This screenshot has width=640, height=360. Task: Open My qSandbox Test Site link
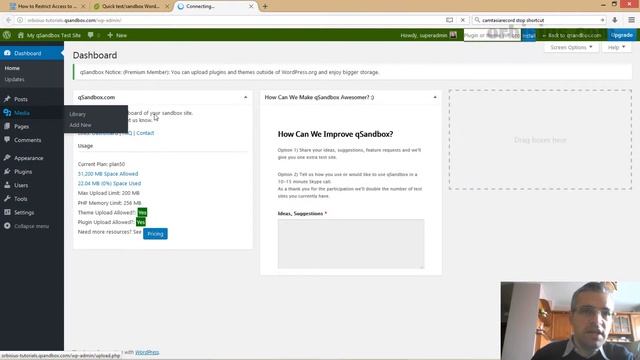point(53,36)
